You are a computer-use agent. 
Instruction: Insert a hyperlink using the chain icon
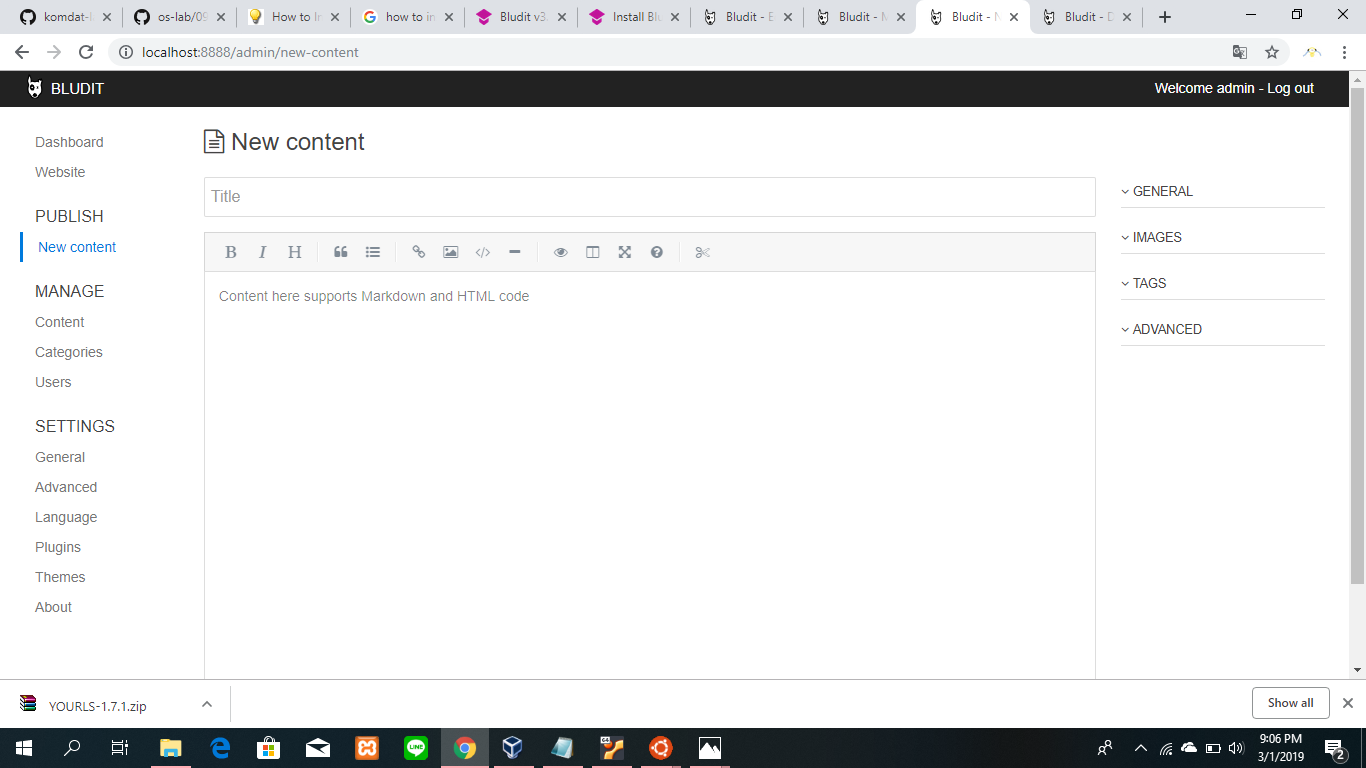419,252
